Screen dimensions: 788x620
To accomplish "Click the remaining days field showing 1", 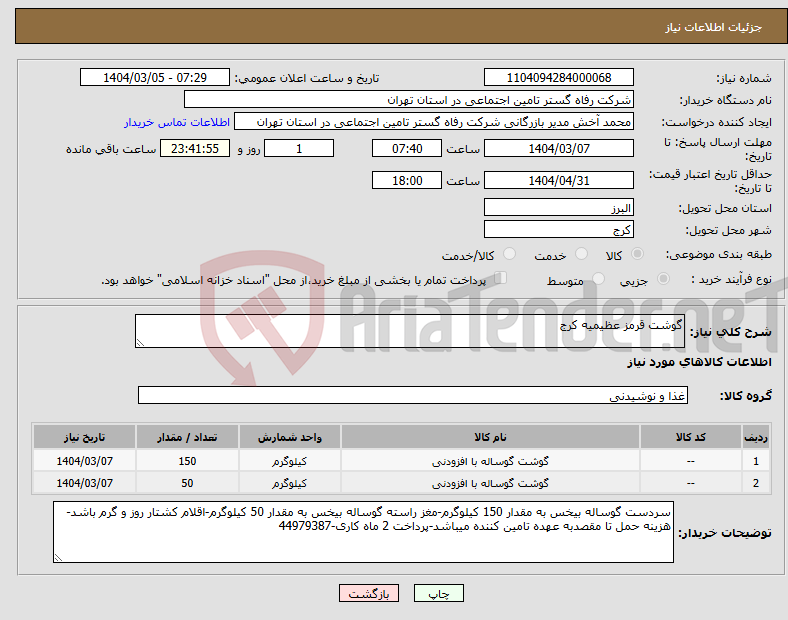I will 299,148.
